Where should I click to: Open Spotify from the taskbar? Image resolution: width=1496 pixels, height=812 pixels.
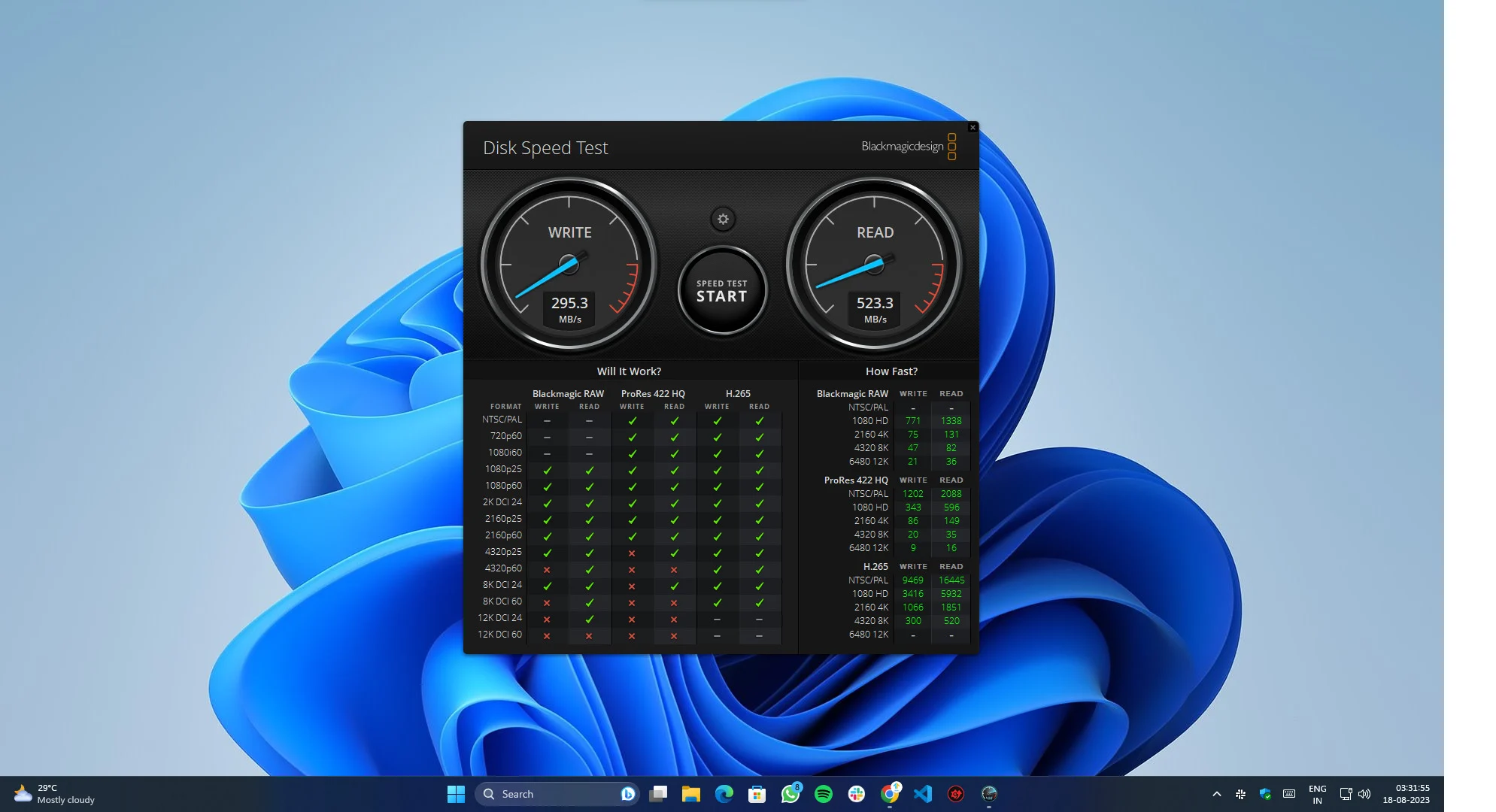(824, 794)
